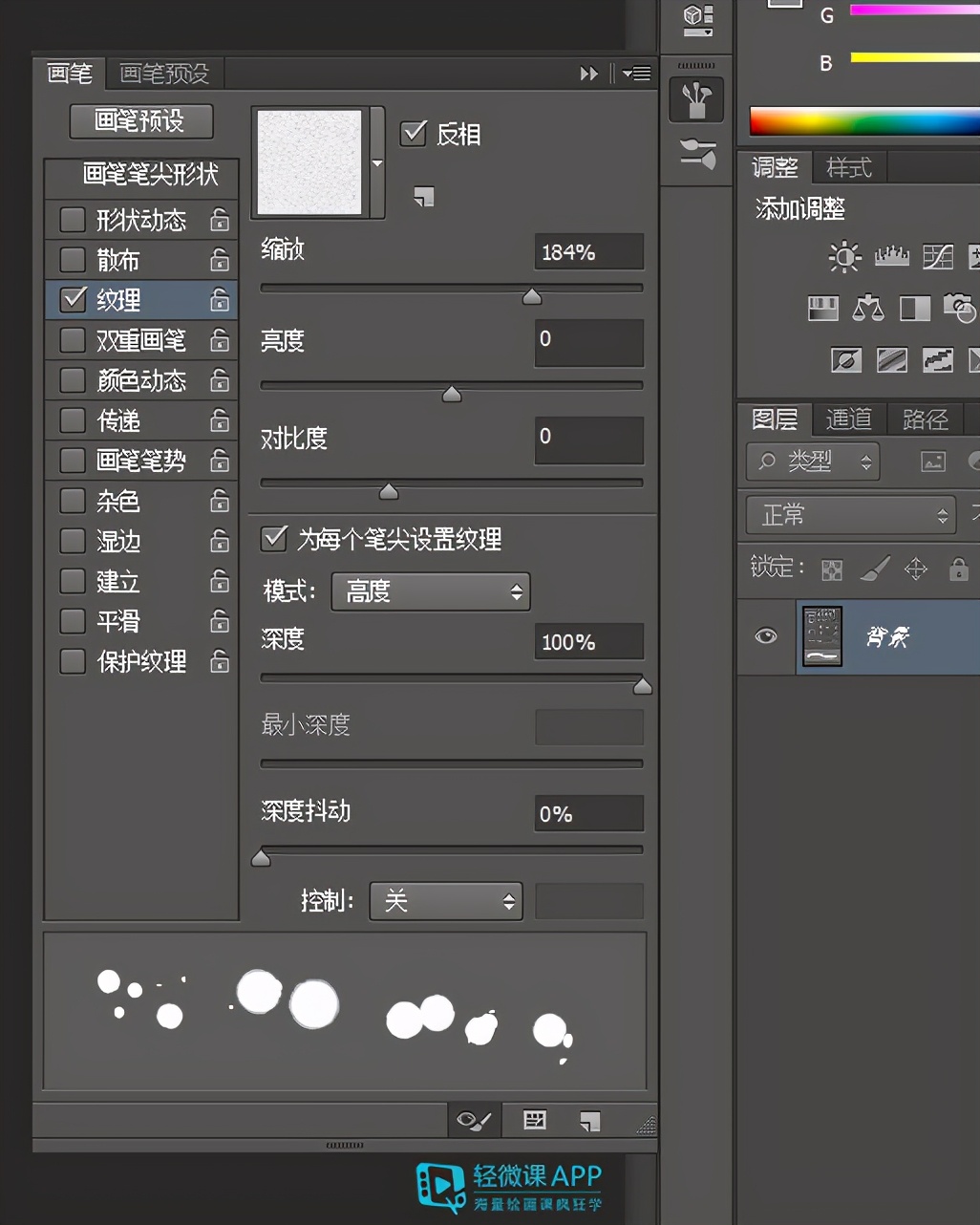980x1225 pixels.
Task: Open the 模式 dropdown showing 高度
Action: pyautogui.click(x=430, y=591)
